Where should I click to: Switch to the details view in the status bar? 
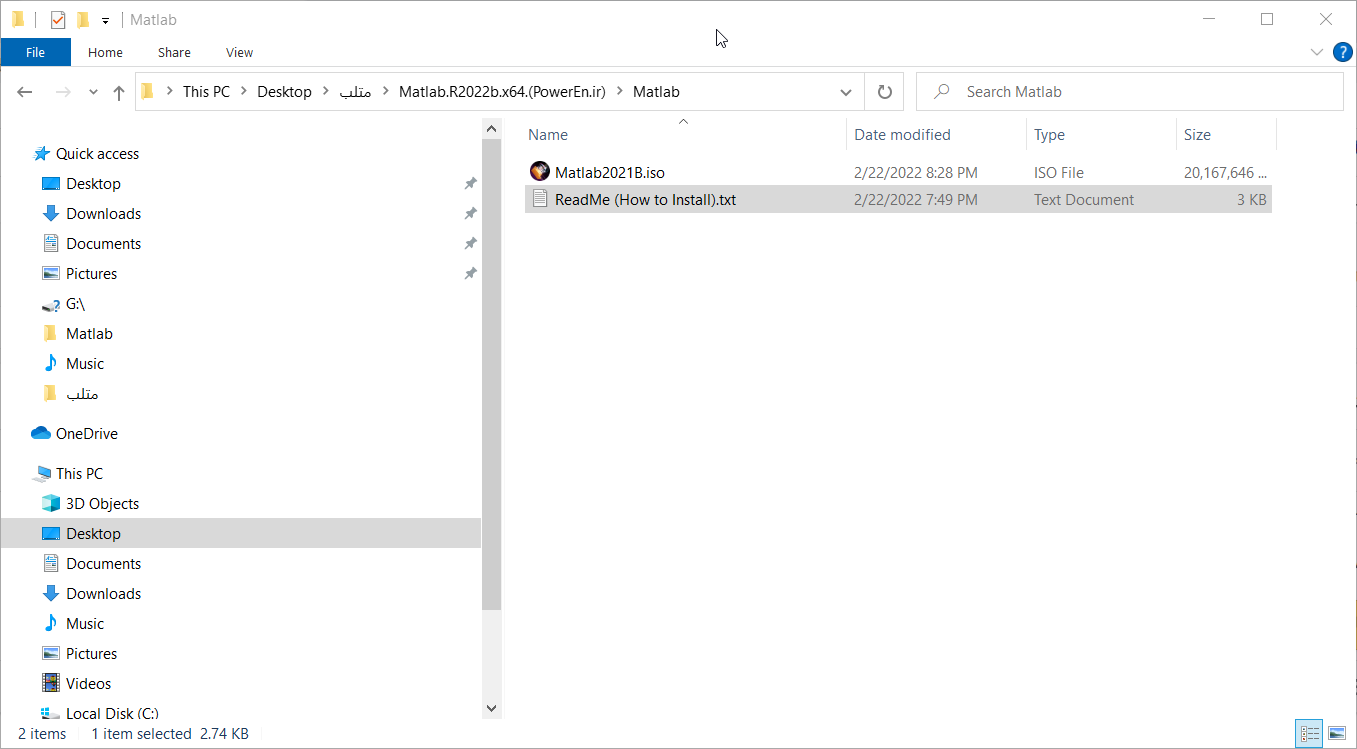point(1309,734)
